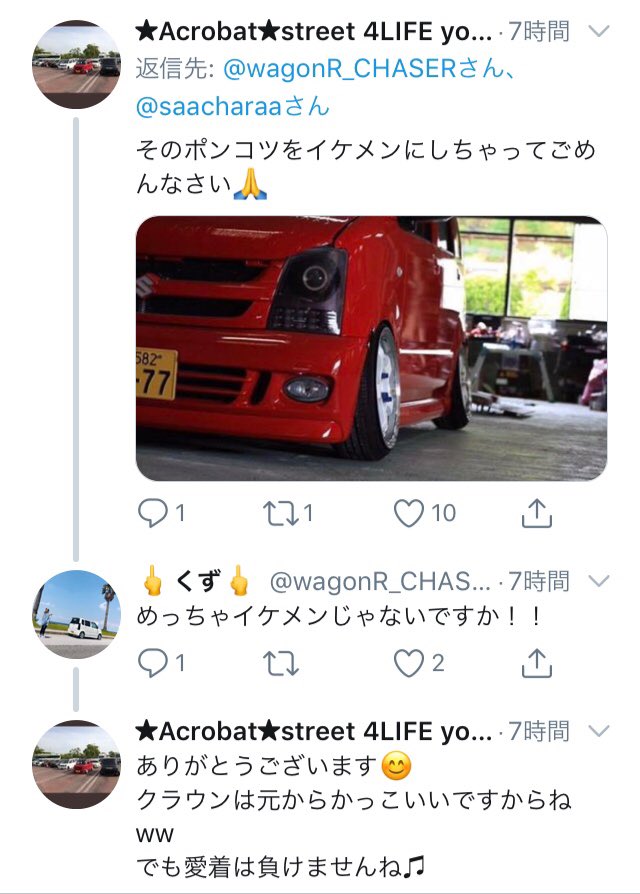Open Acrobat street avatar on last tweet
The height and width of the screenshot is (894, 640).
[x=76, y=764]
